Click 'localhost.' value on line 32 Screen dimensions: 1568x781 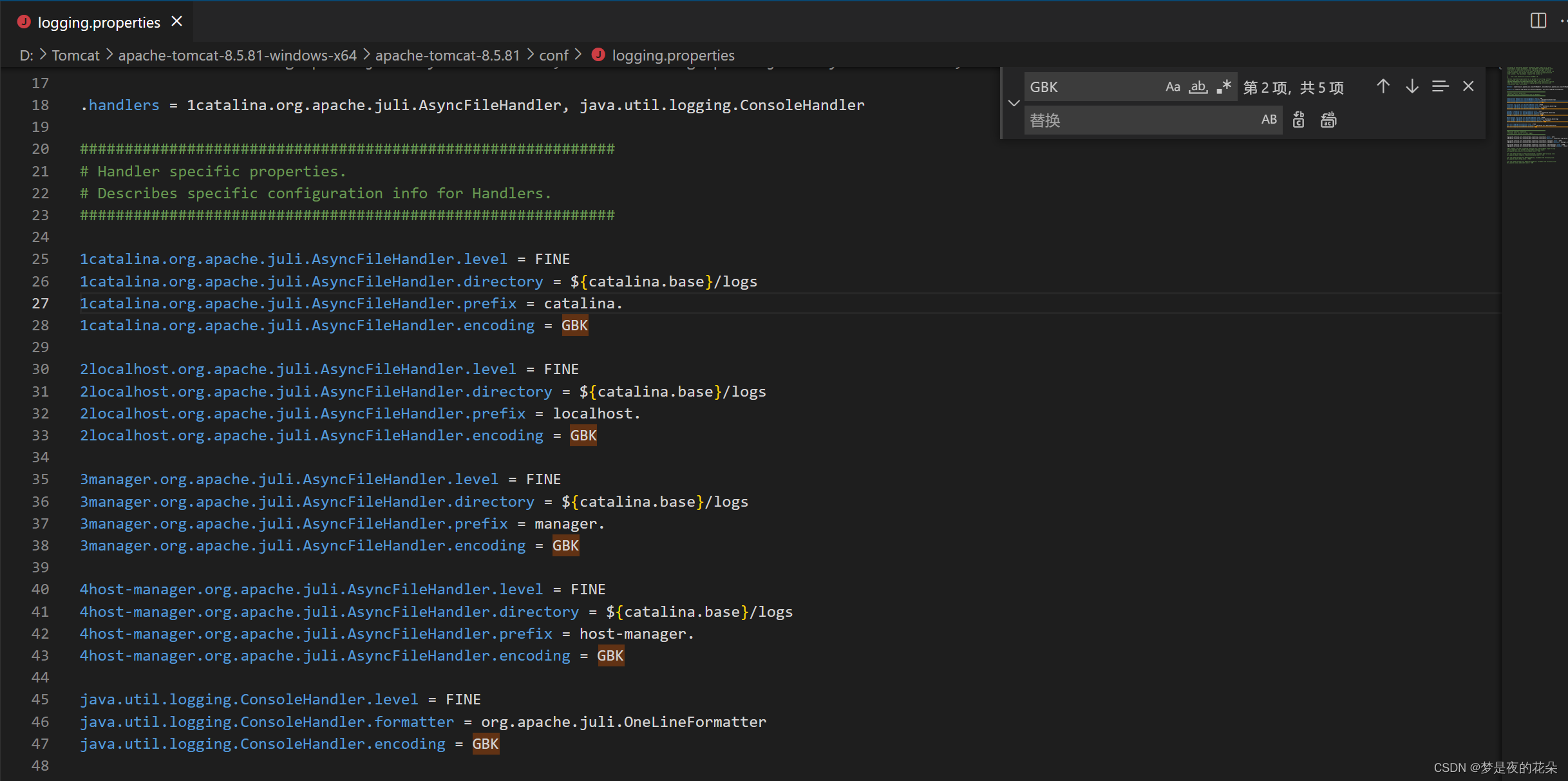click(597, 413)
